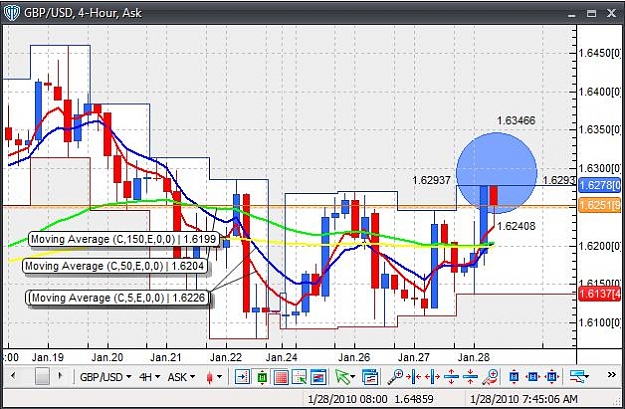Expand the chart vertically with outward arrows icon
This screenshot has height=409, width=625.
click(x=451, y=376)
